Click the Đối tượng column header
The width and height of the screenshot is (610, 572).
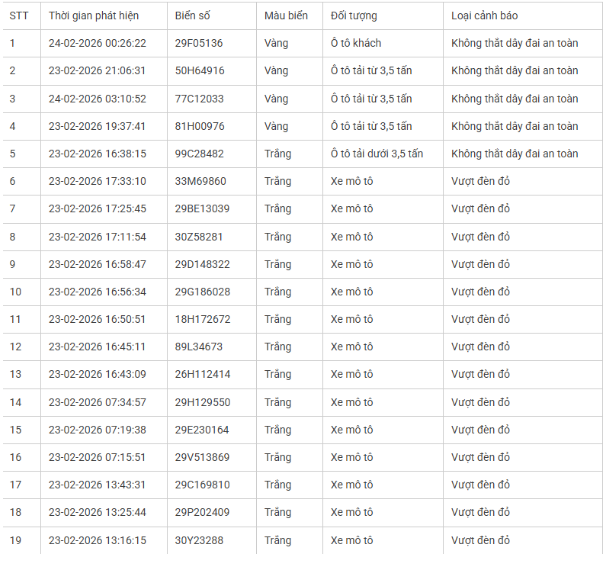click(x=354, y=16)
